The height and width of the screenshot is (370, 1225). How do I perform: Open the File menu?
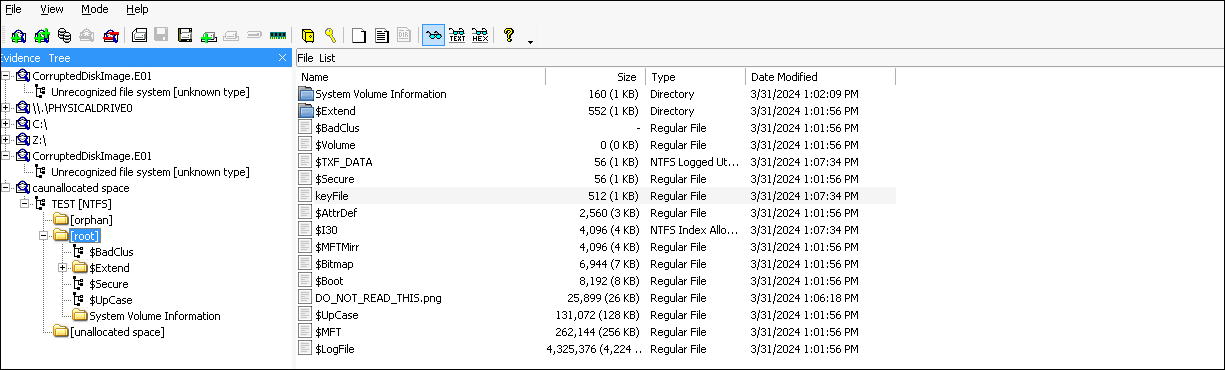(14, 9)
